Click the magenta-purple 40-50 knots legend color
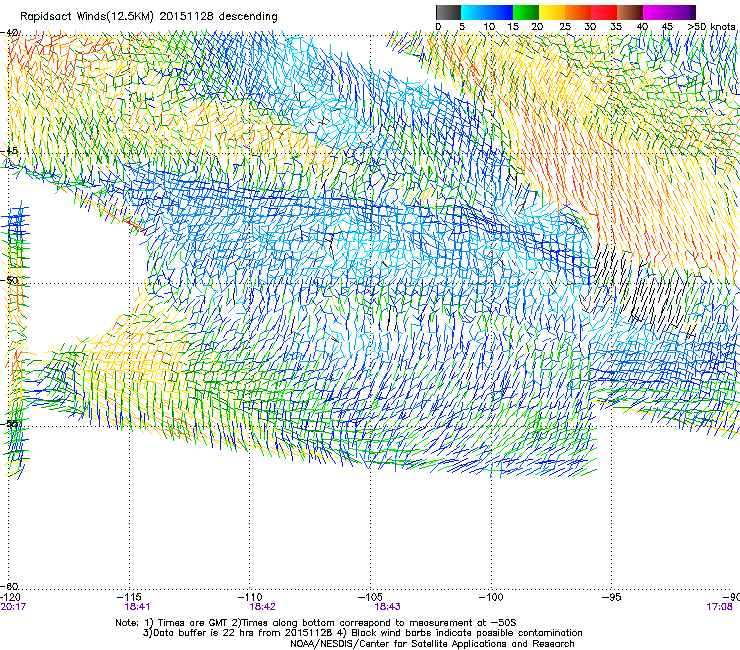 click(x=669, y=12)
